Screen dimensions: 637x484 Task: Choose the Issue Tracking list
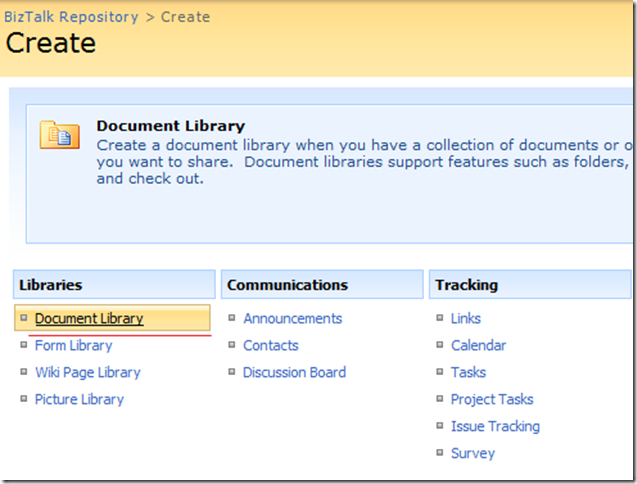(495, 427)
